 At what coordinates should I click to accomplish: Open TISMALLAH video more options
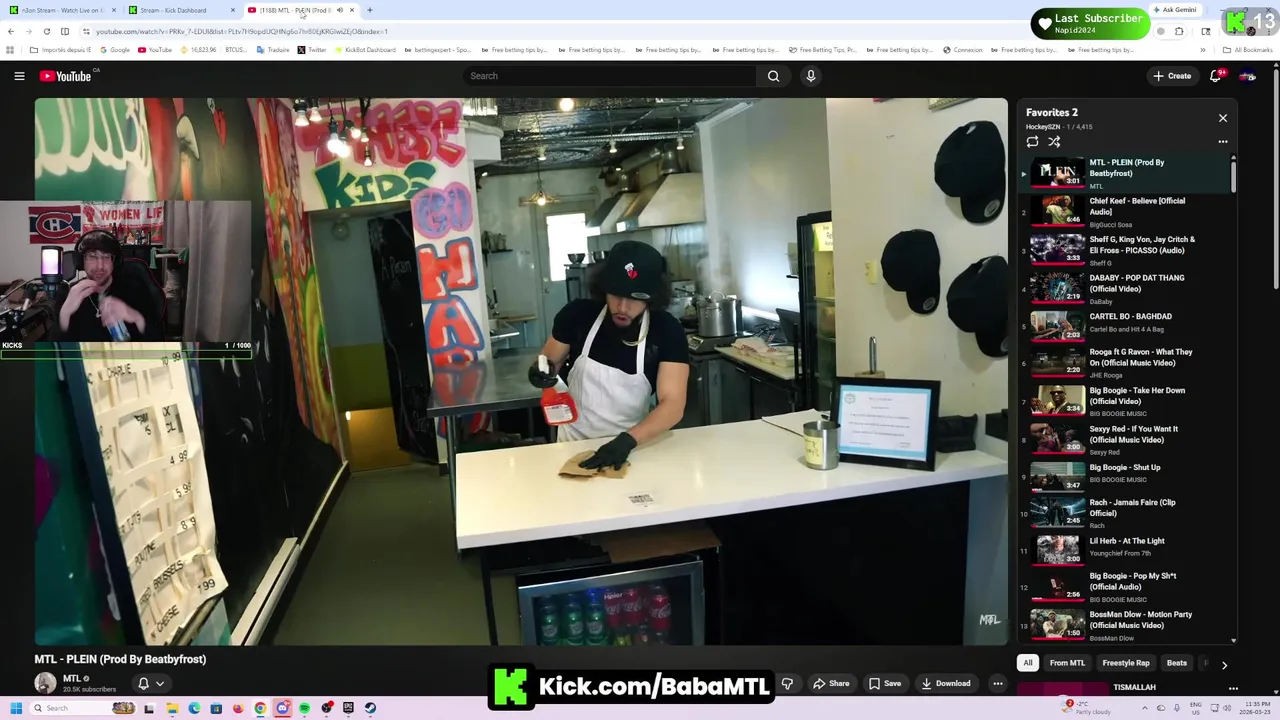pos(1233,688)
